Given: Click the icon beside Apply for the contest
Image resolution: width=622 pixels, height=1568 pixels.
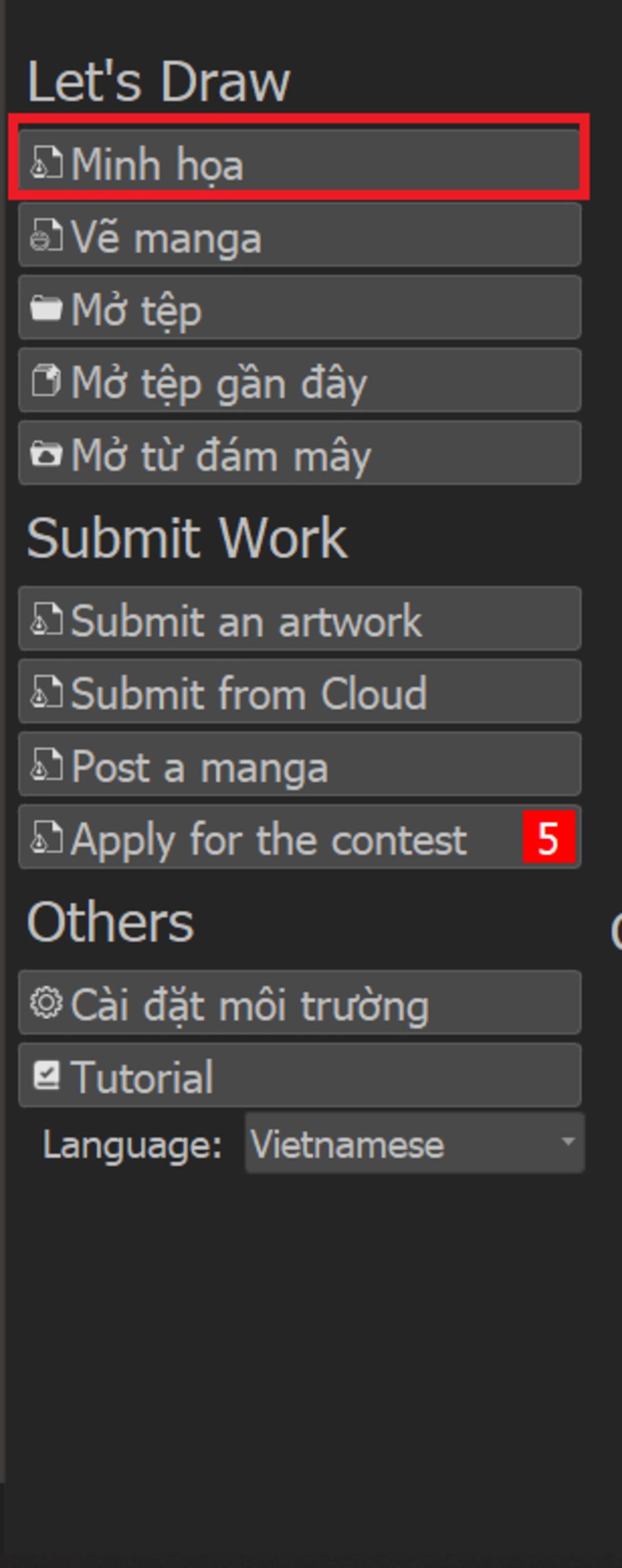Looking at the screenshot, I should click(46, 837).
